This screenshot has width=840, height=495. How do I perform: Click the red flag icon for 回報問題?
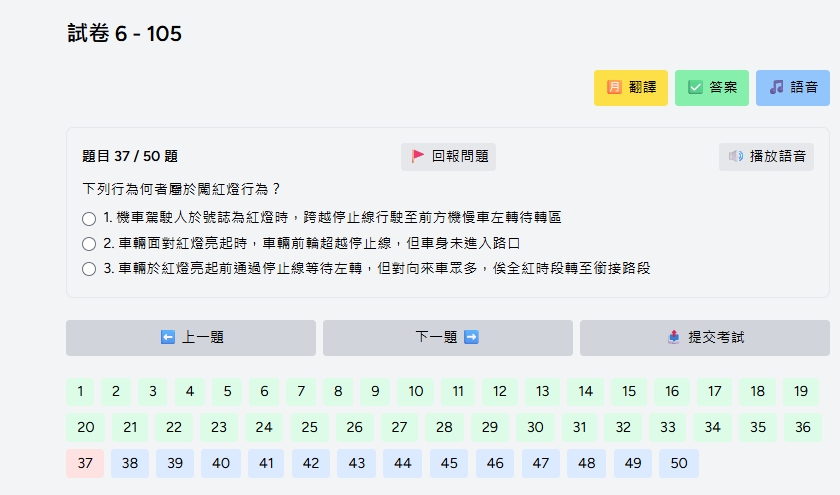tap(418, 157)
